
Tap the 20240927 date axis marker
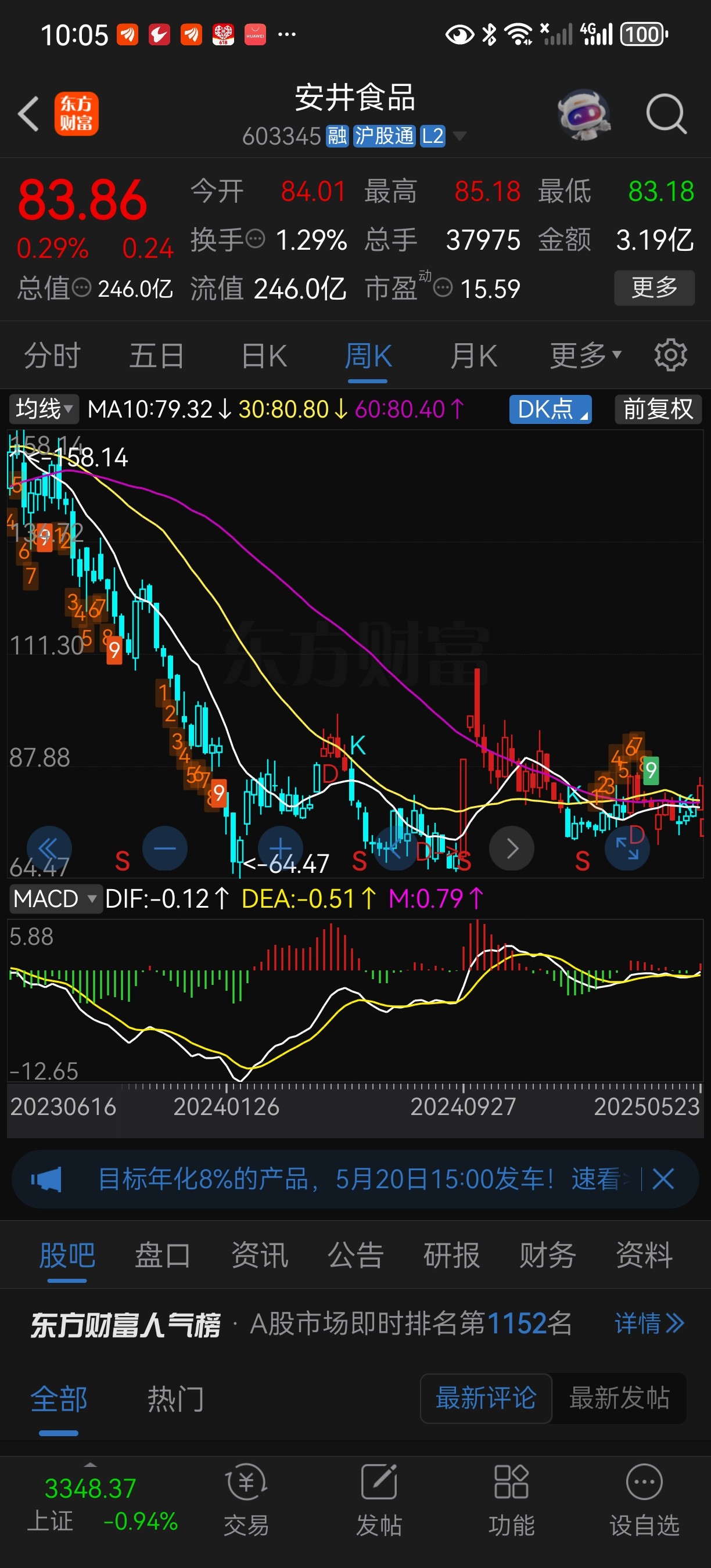[x=463, y=1107]
